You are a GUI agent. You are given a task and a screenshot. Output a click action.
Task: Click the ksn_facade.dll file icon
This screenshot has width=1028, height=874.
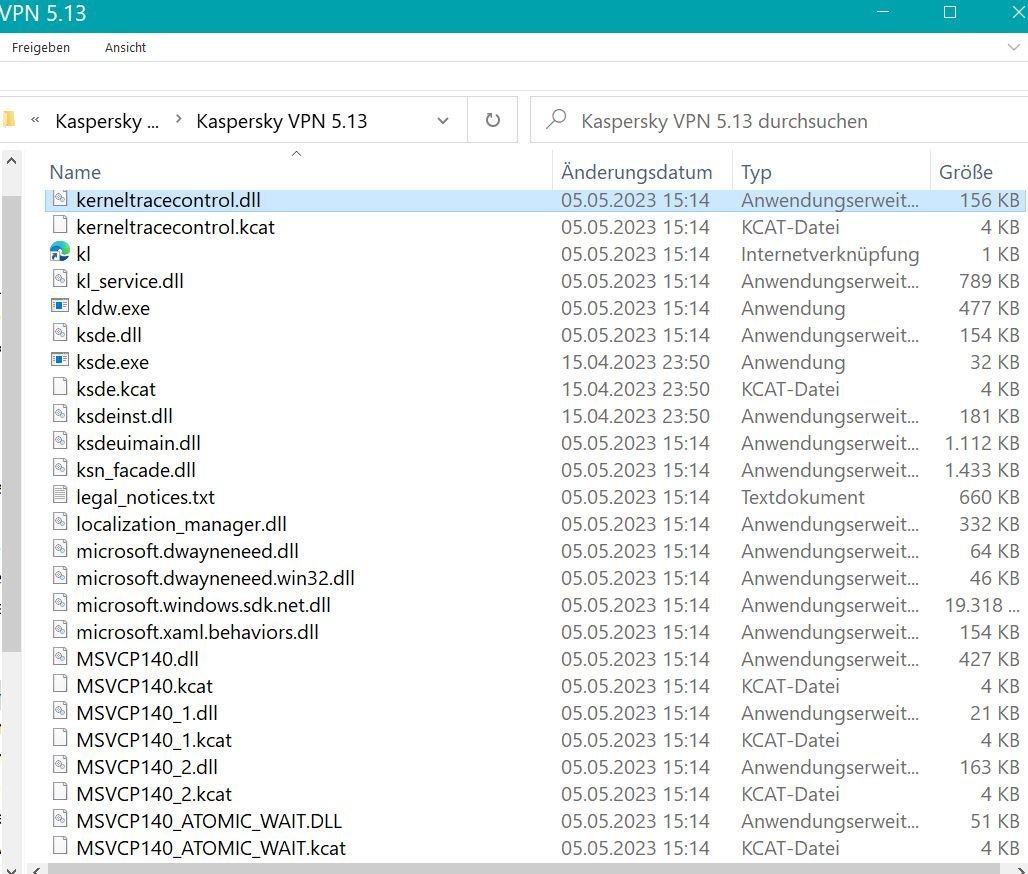tap(60, 470)
